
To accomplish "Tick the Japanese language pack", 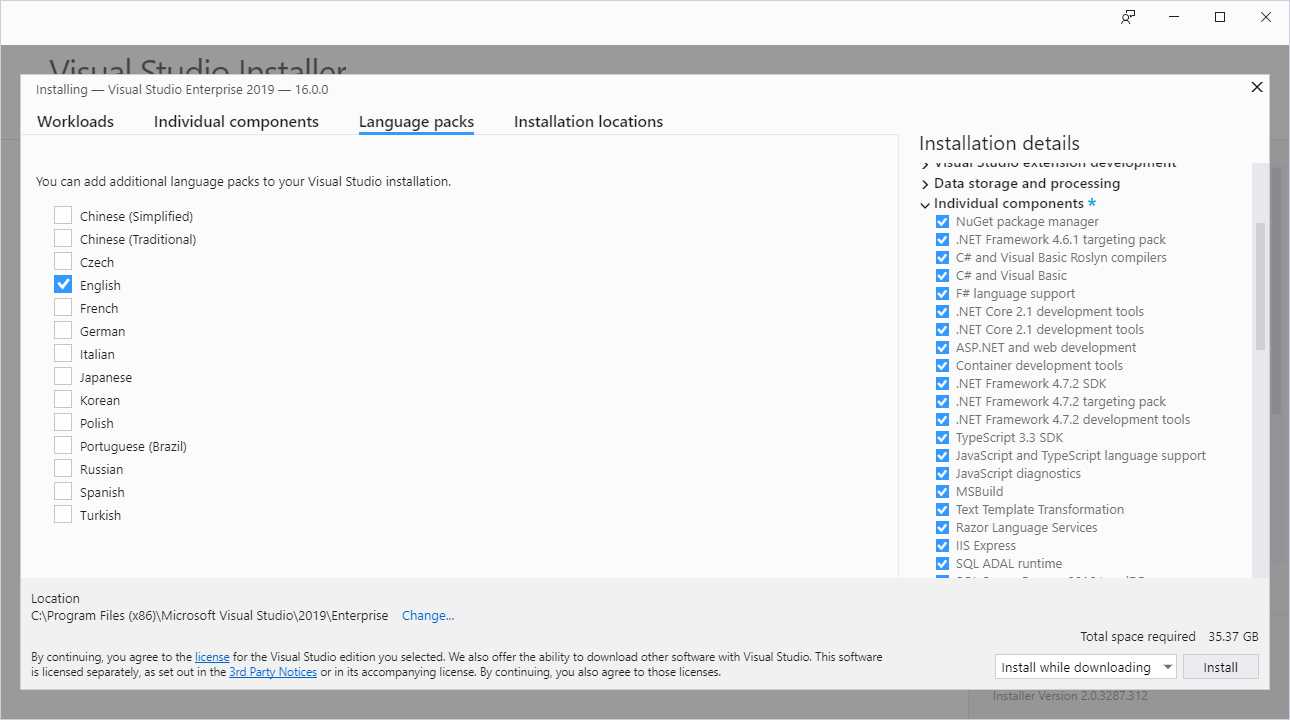I will pyautogui.click(x=63, y=376).
